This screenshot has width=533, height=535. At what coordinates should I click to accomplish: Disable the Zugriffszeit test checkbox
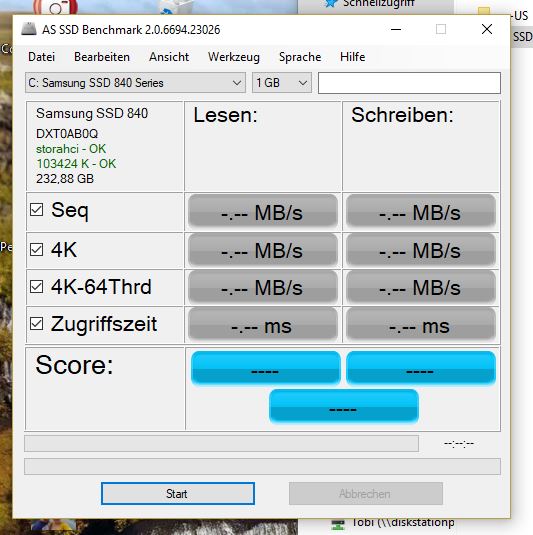coord(37,323)
